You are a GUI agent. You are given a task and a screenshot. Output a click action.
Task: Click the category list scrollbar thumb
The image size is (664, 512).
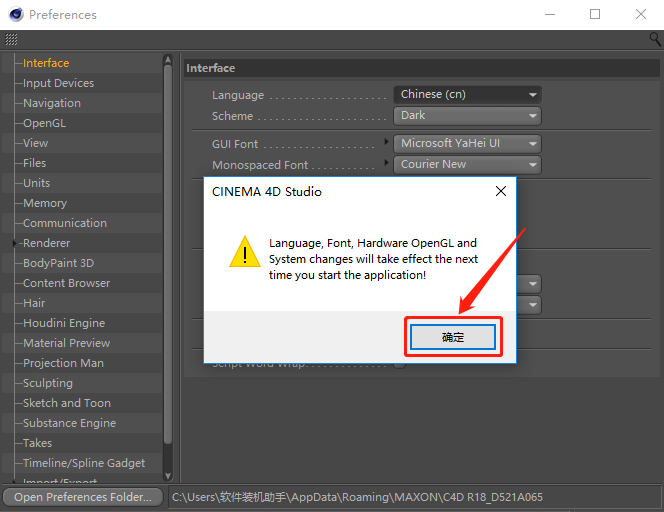point(168,254)
